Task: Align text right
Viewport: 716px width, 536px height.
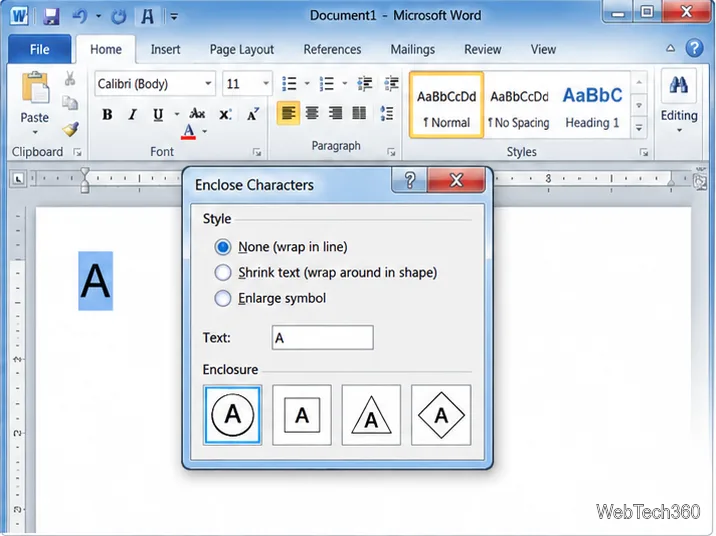Action: (x=336, y=113)
